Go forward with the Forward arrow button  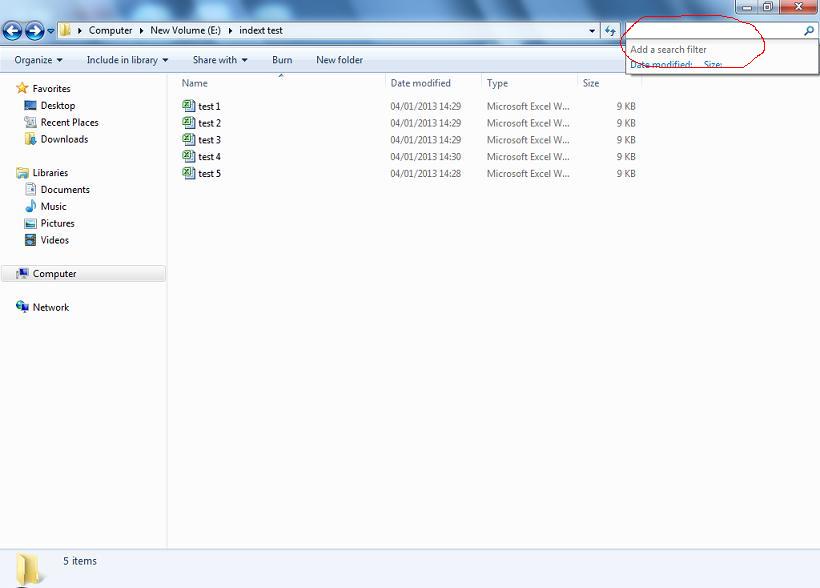[x=35, y=31]
